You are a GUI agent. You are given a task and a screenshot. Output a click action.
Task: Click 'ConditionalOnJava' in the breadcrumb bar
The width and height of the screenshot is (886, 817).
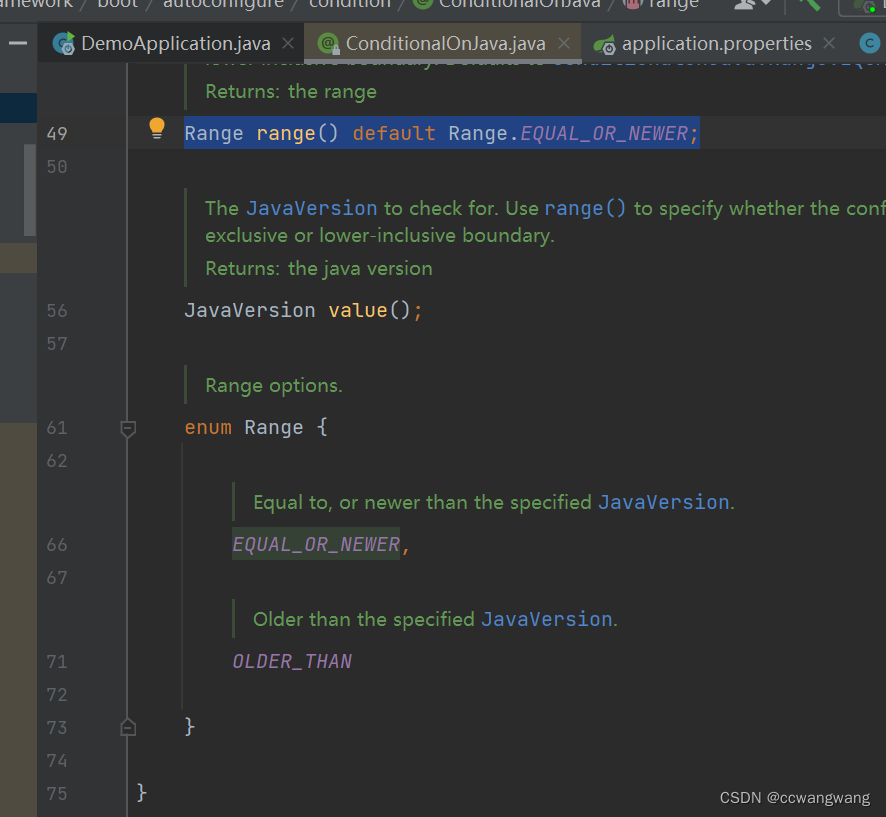(x=519, y=4)
